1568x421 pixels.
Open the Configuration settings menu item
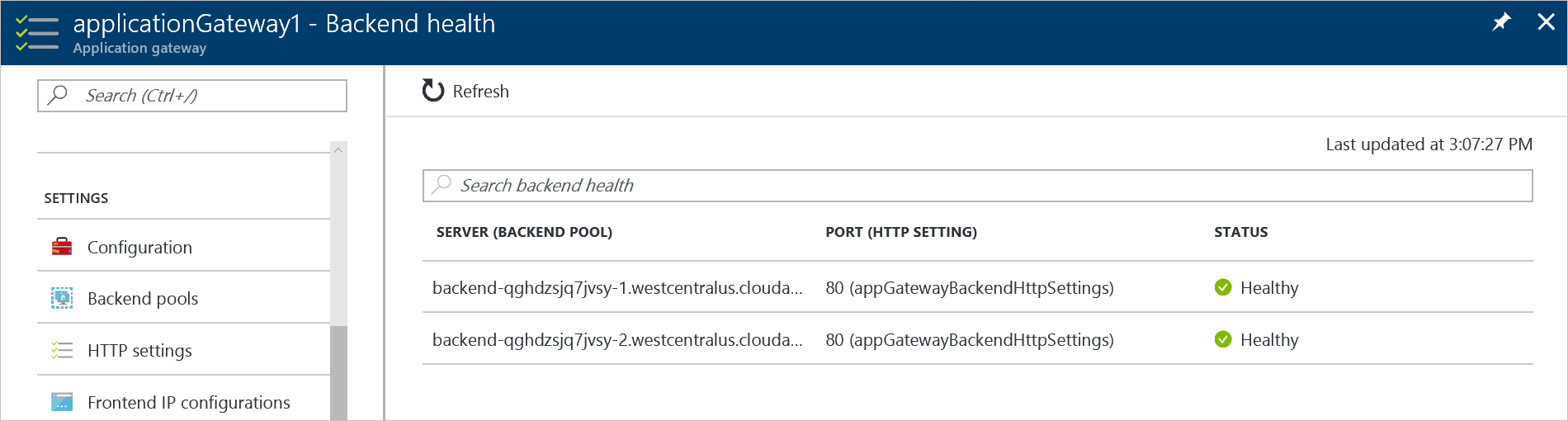tap(139, 247)
